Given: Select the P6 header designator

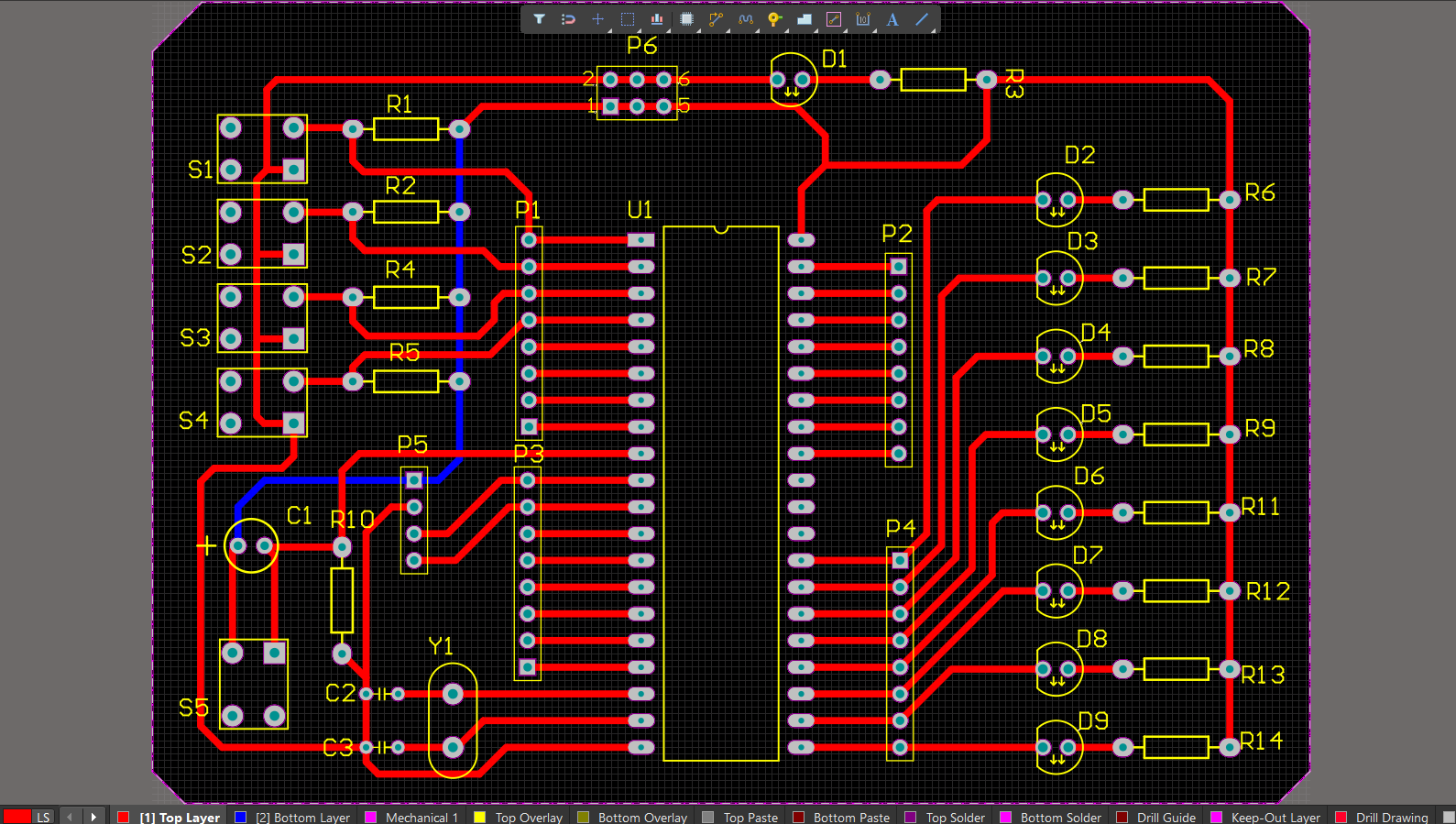Looking at the screenshot, I should [642, 46].
